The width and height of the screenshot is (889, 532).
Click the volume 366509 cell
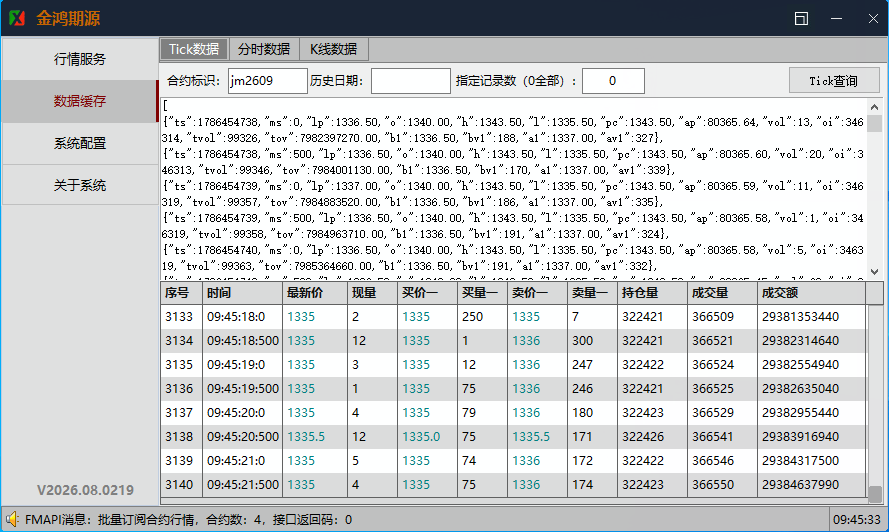(722, 316)
